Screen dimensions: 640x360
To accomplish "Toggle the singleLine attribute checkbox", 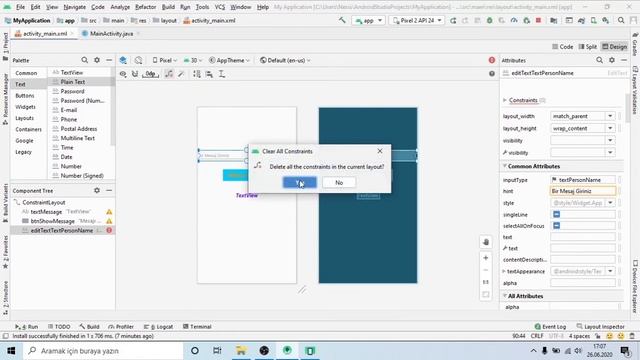I will pyautogui.click(x=556, y=214).
